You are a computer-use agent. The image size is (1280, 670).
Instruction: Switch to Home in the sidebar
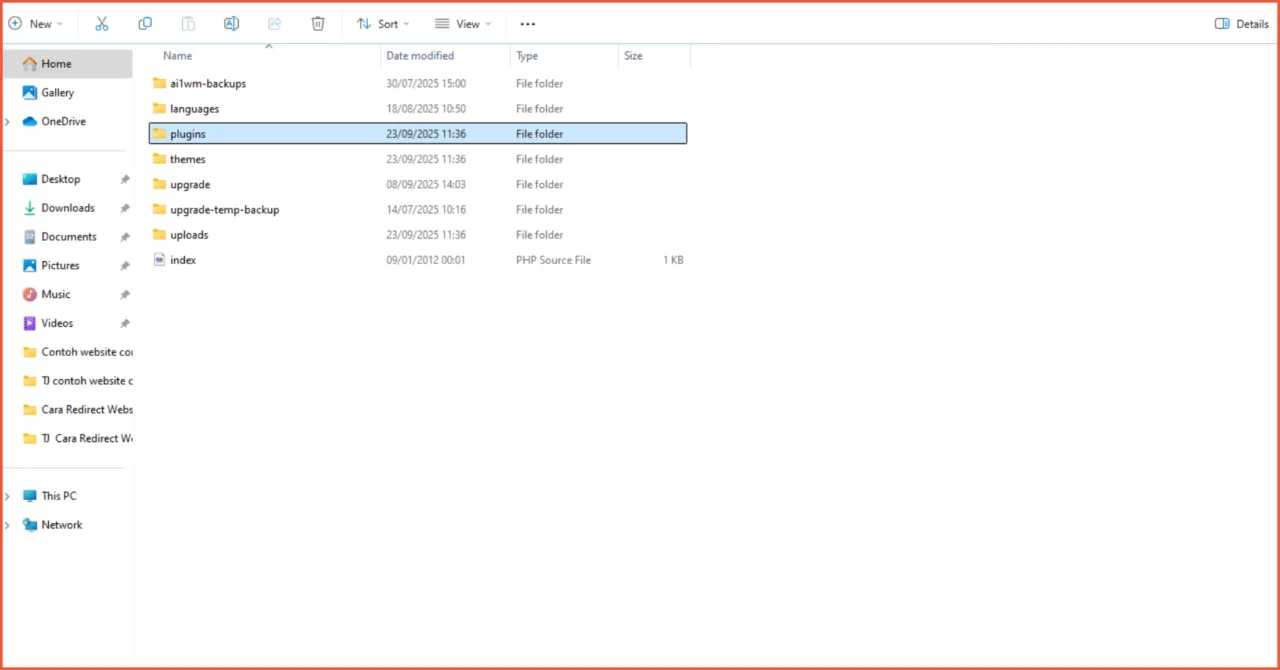pyautogui.click(x=55, y=63)
